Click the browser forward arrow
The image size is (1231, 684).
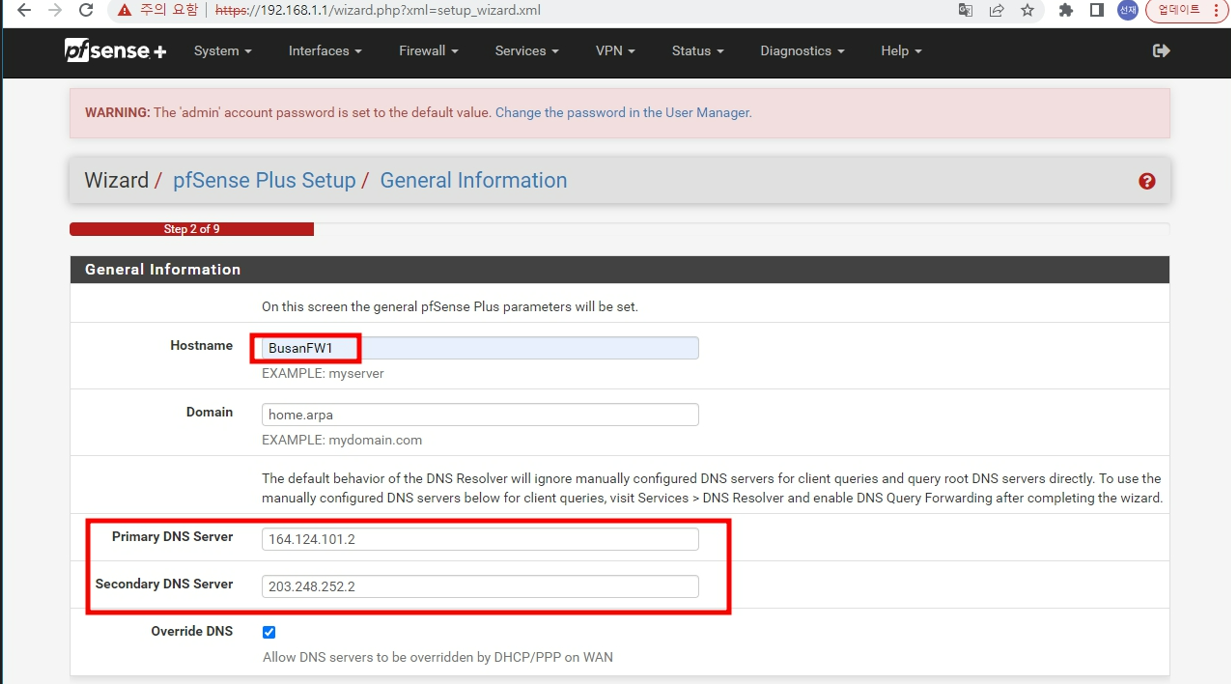pos(55,10)
